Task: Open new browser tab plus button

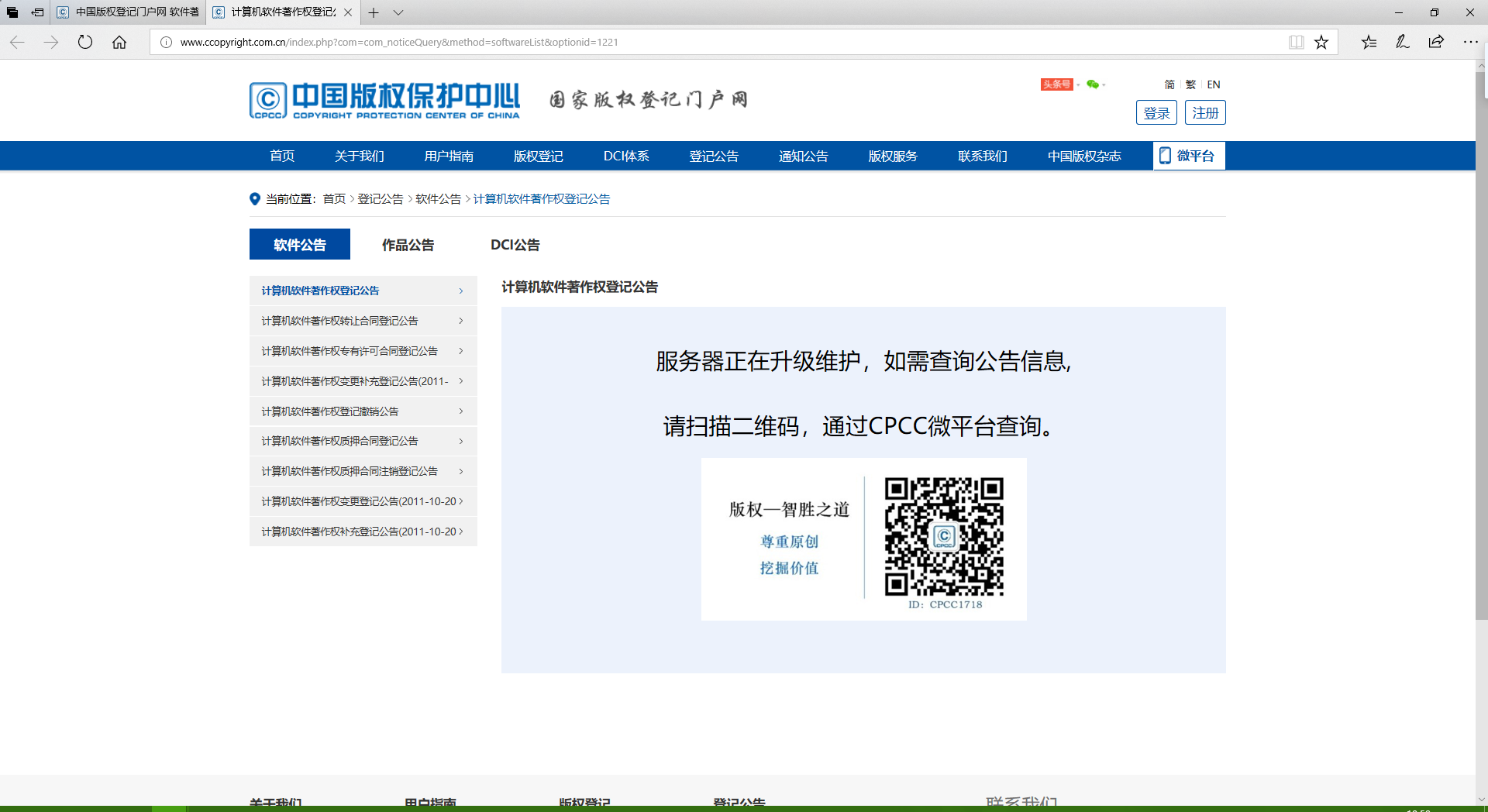Action: (x=374, y=12)
